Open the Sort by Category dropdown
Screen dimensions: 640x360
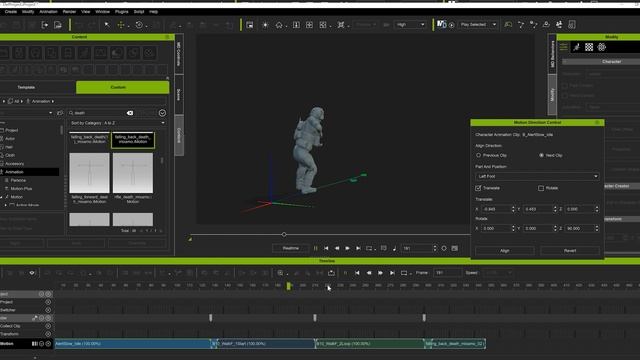(118, 123)
